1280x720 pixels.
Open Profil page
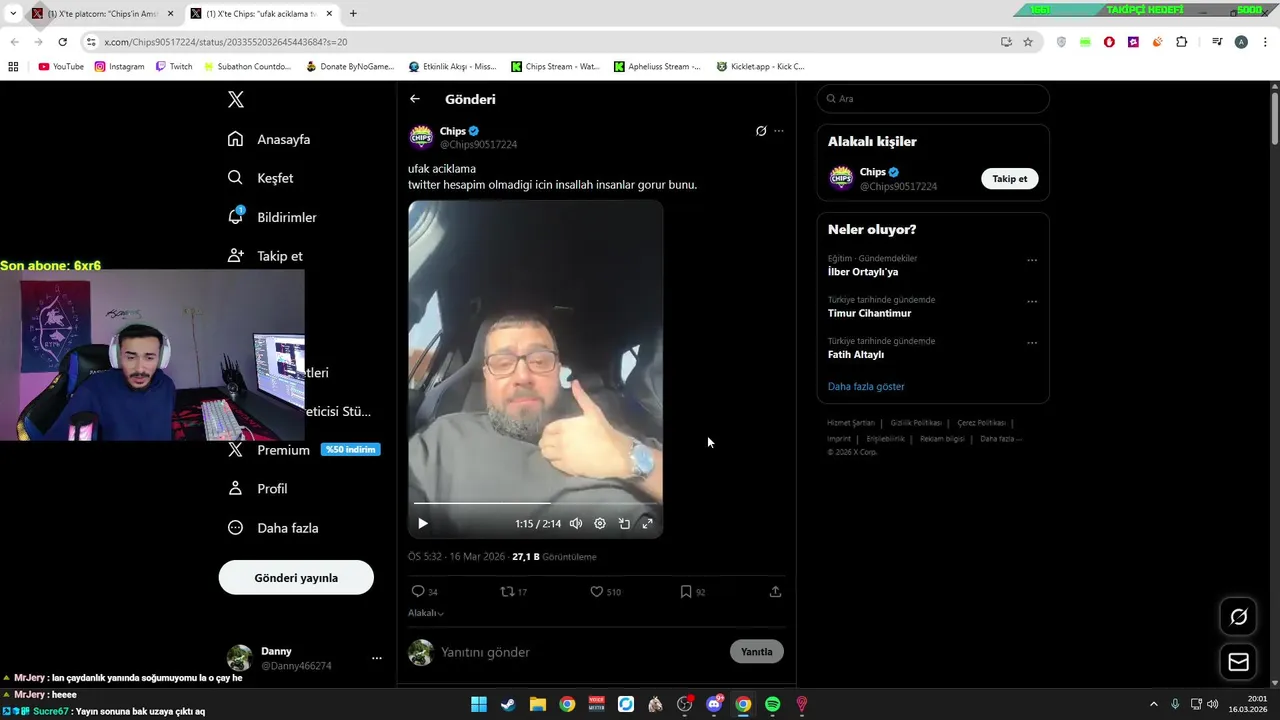point(258,489)
